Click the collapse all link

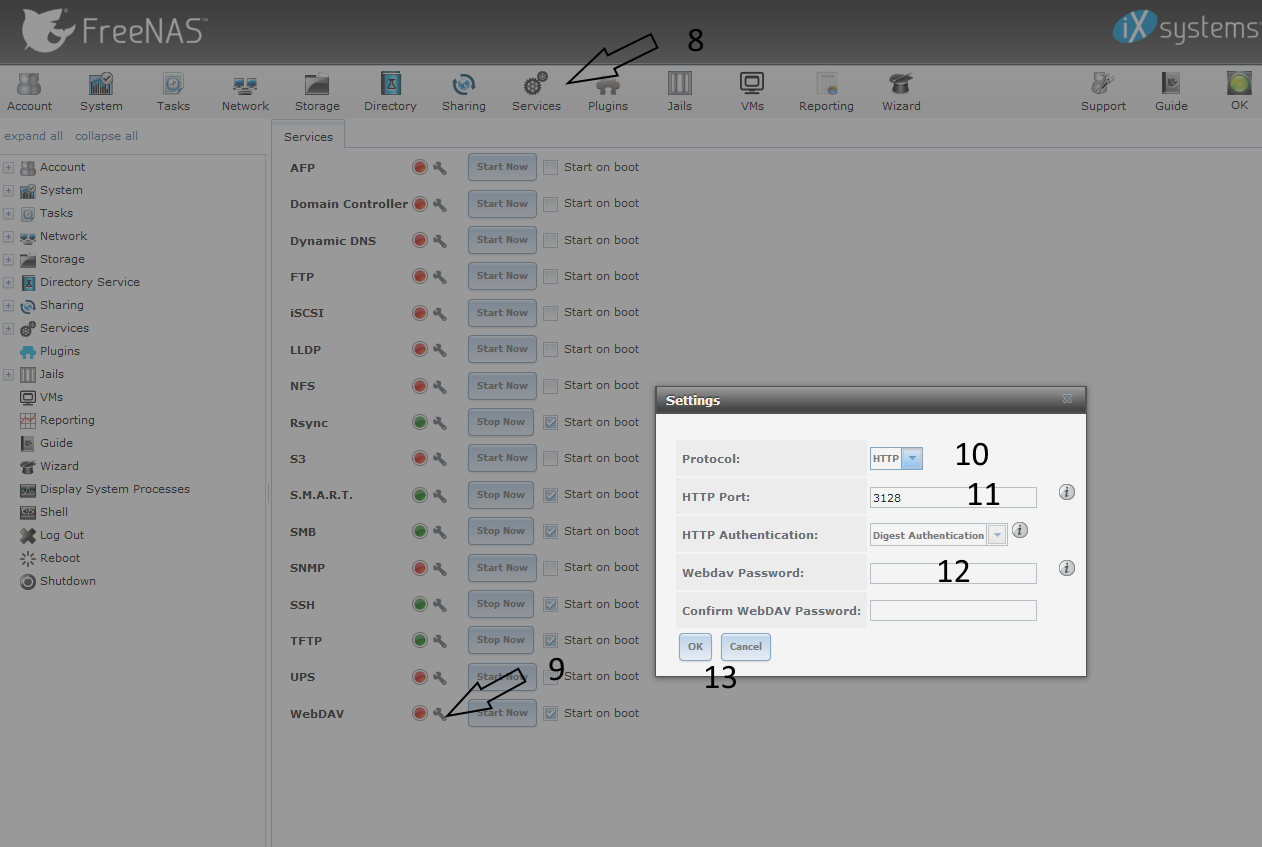click(x=106, y=136)
